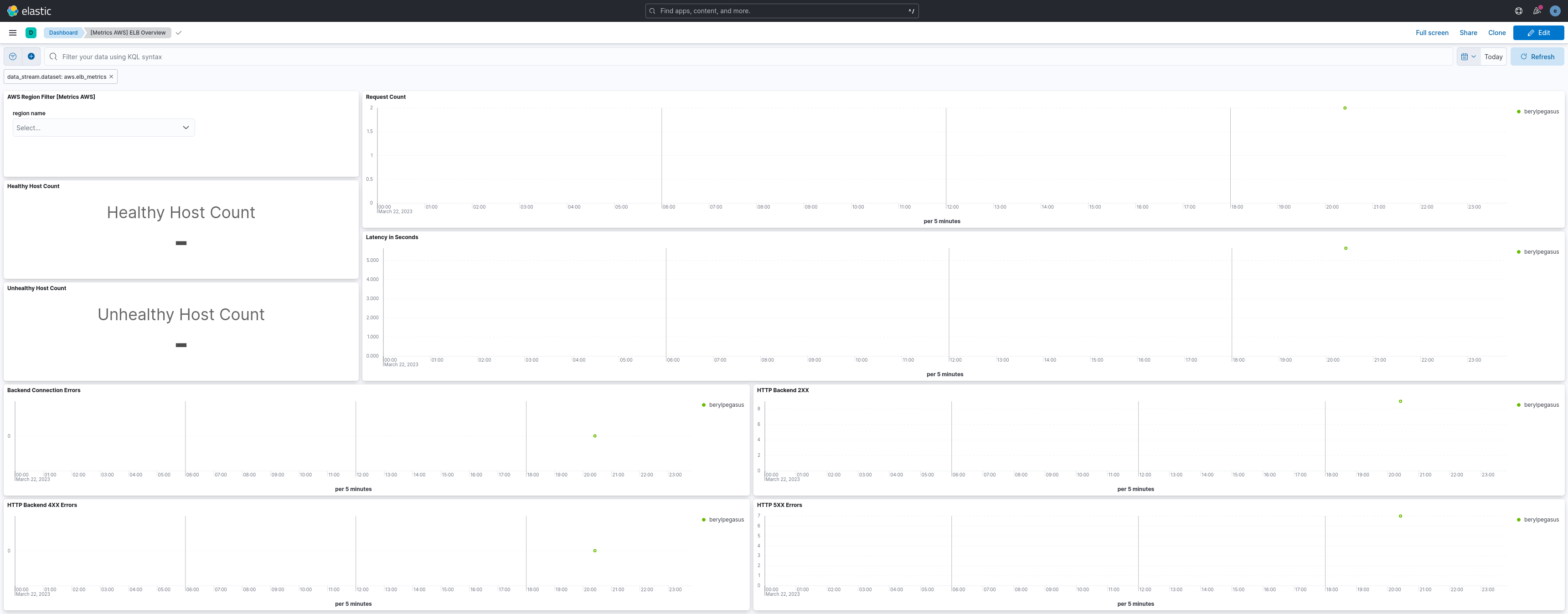
Task: Remove the data_stream.dataset filter pill
Action: [111, 77]
